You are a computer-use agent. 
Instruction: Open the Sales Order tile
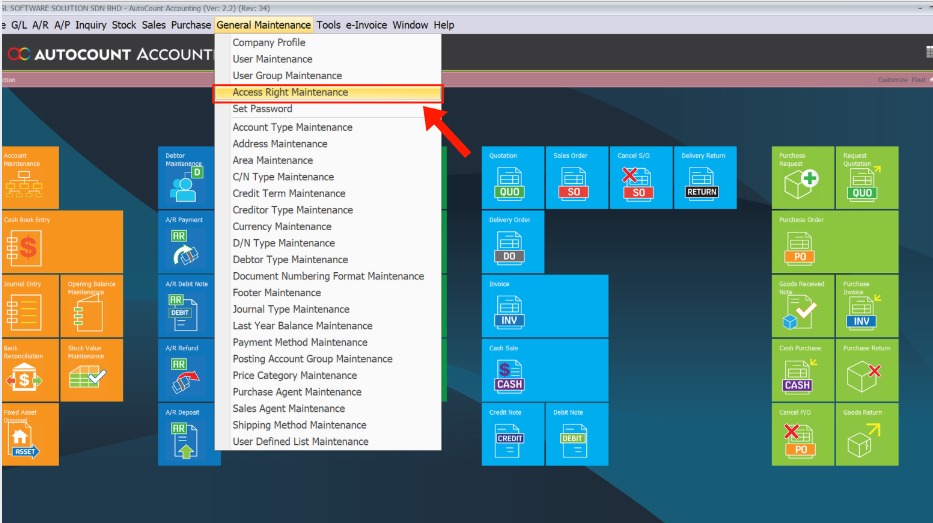click(x=577, y=177)
